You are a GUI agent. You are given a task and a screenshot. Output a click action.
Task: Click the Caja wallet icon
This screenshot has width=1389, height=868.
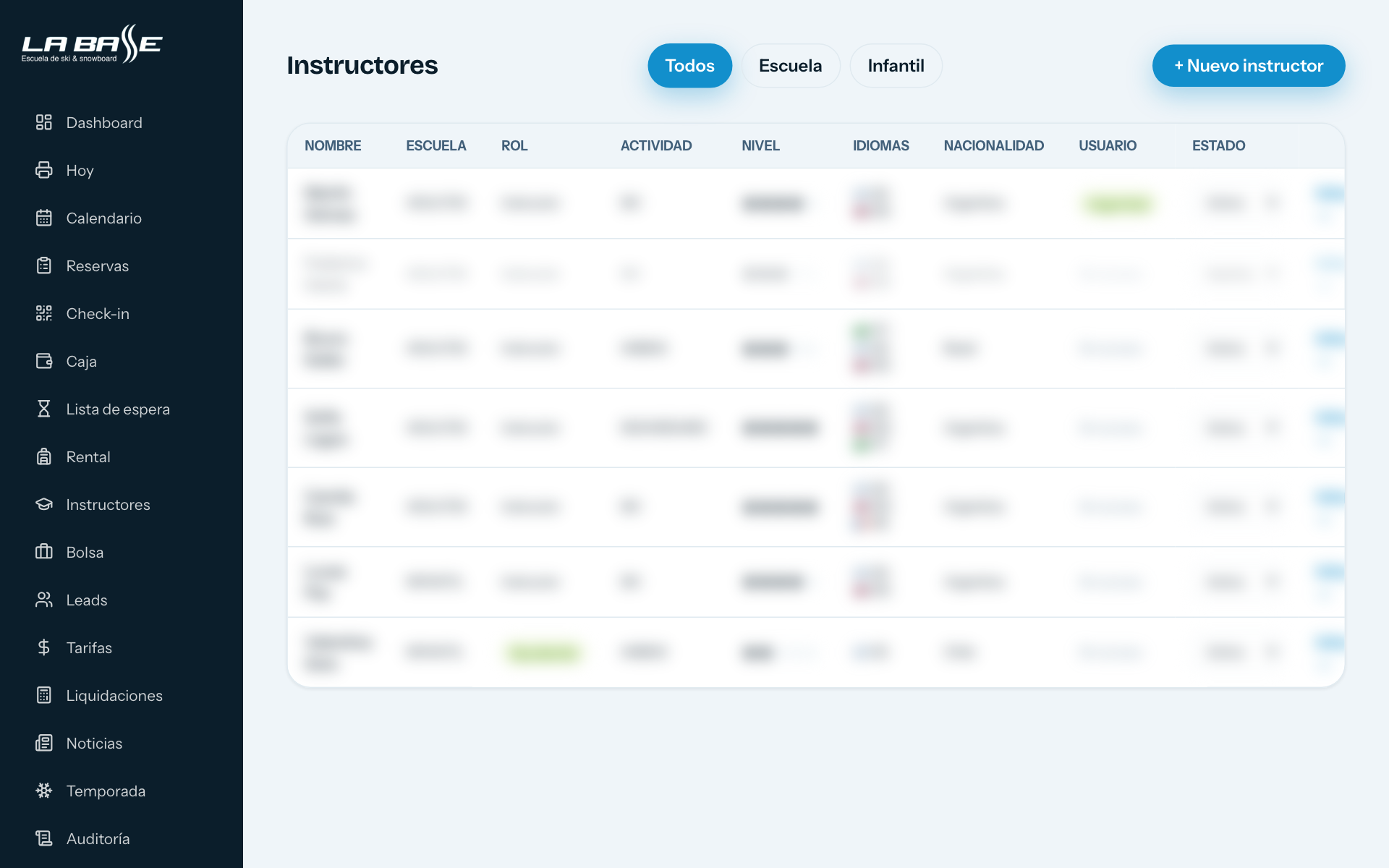pyautogui.click(x=44, y=361)
